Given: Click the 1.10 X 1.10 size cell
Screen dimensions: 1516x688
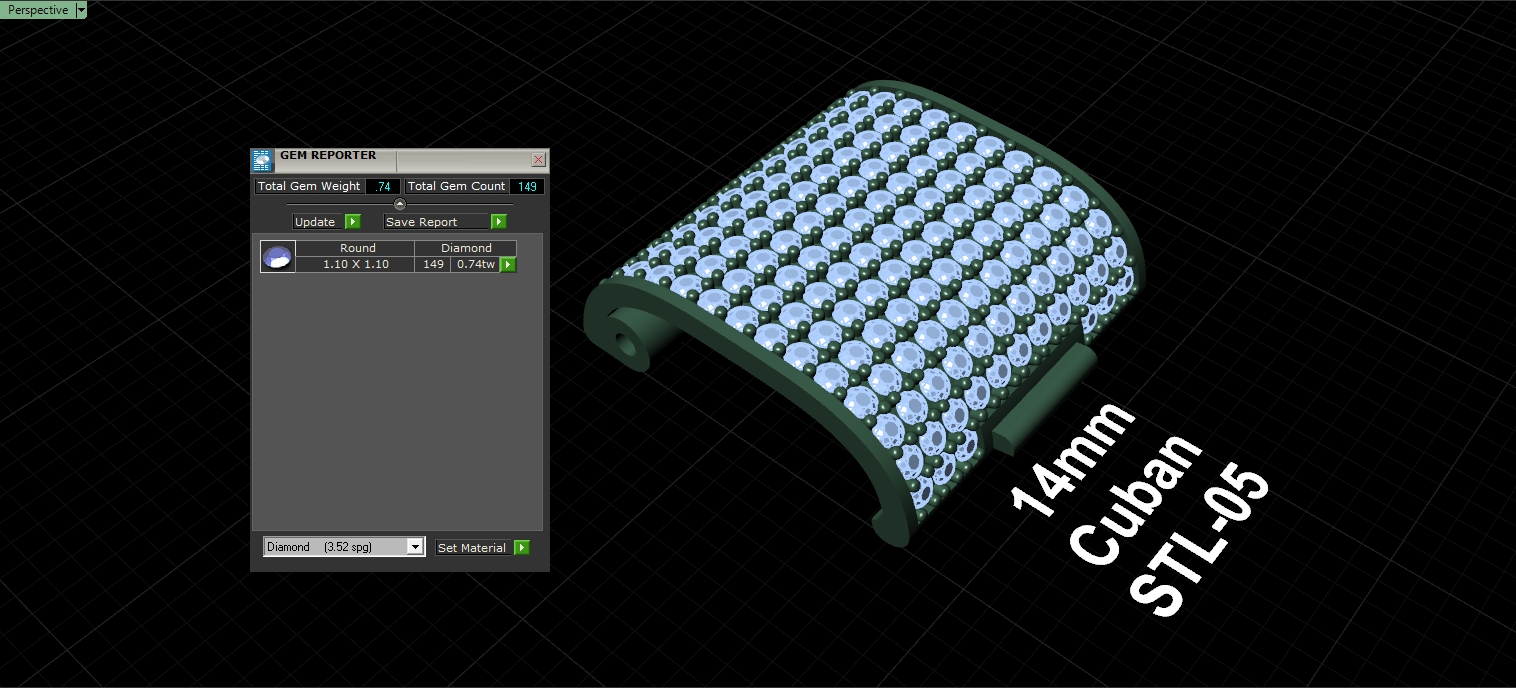Looking at the screenshot, I should point(357,264).
